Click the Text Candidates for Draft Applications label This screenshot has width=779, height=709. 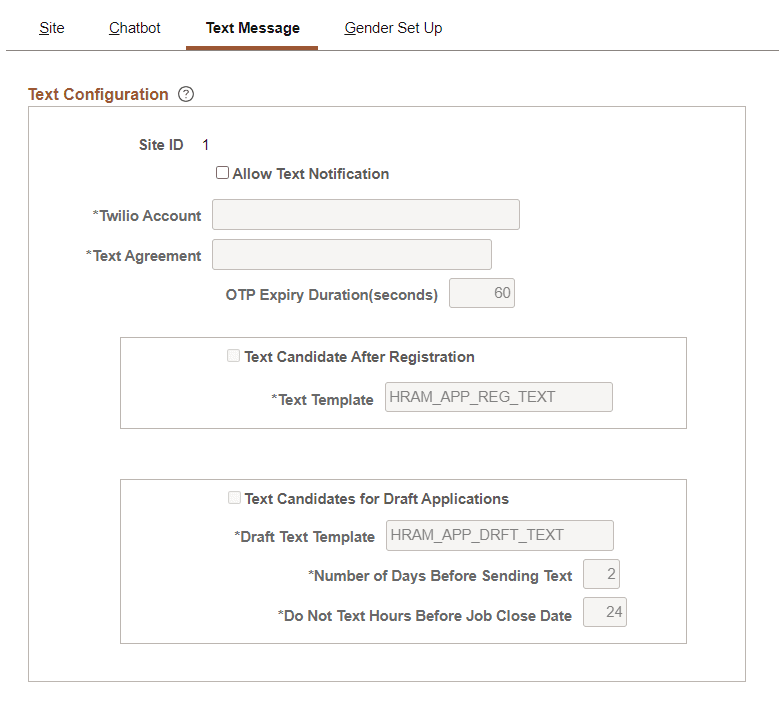[377, 498]
